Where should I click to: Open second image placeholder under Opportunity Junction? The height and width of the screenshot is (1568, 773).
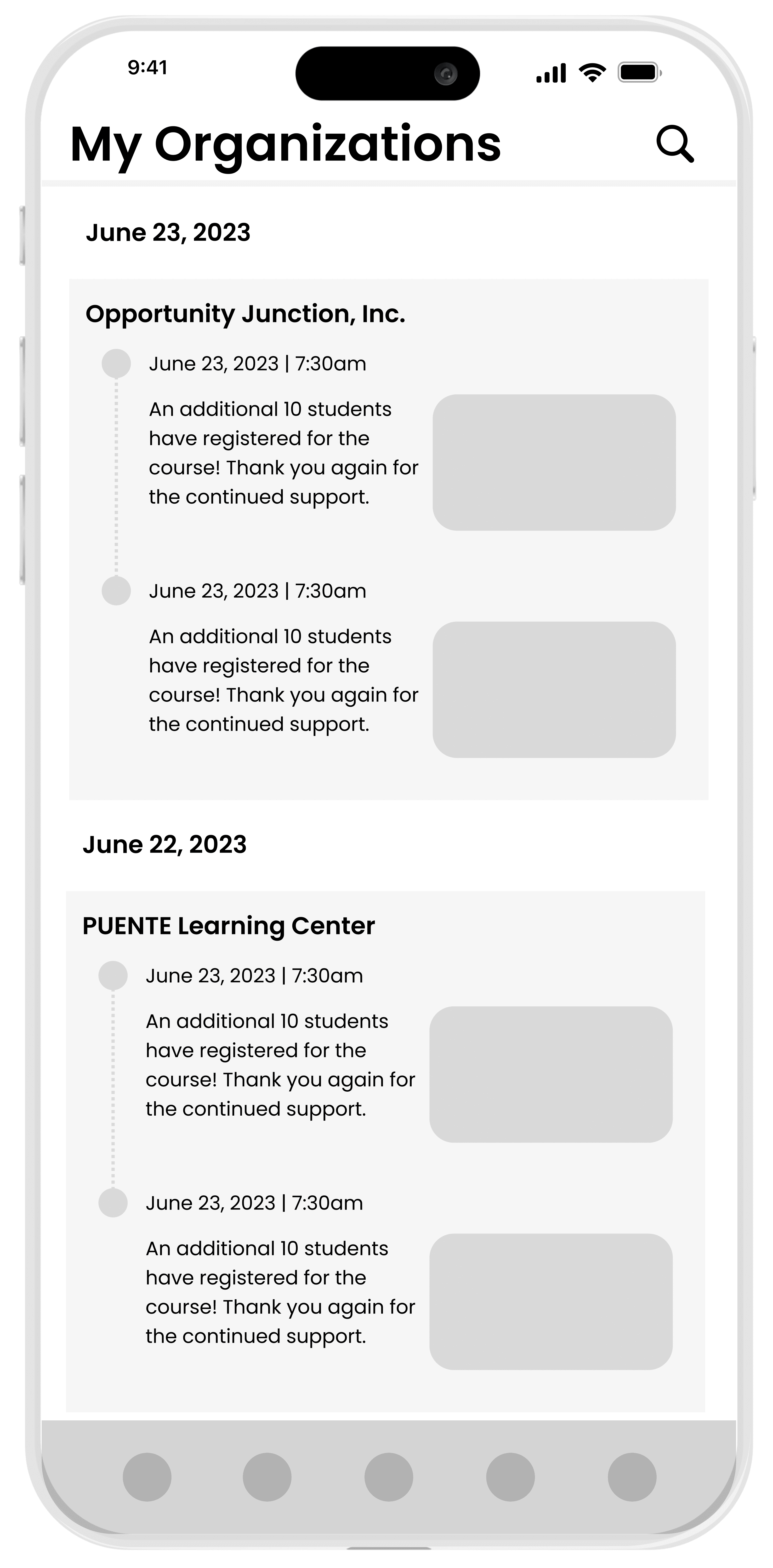point(554,689)
